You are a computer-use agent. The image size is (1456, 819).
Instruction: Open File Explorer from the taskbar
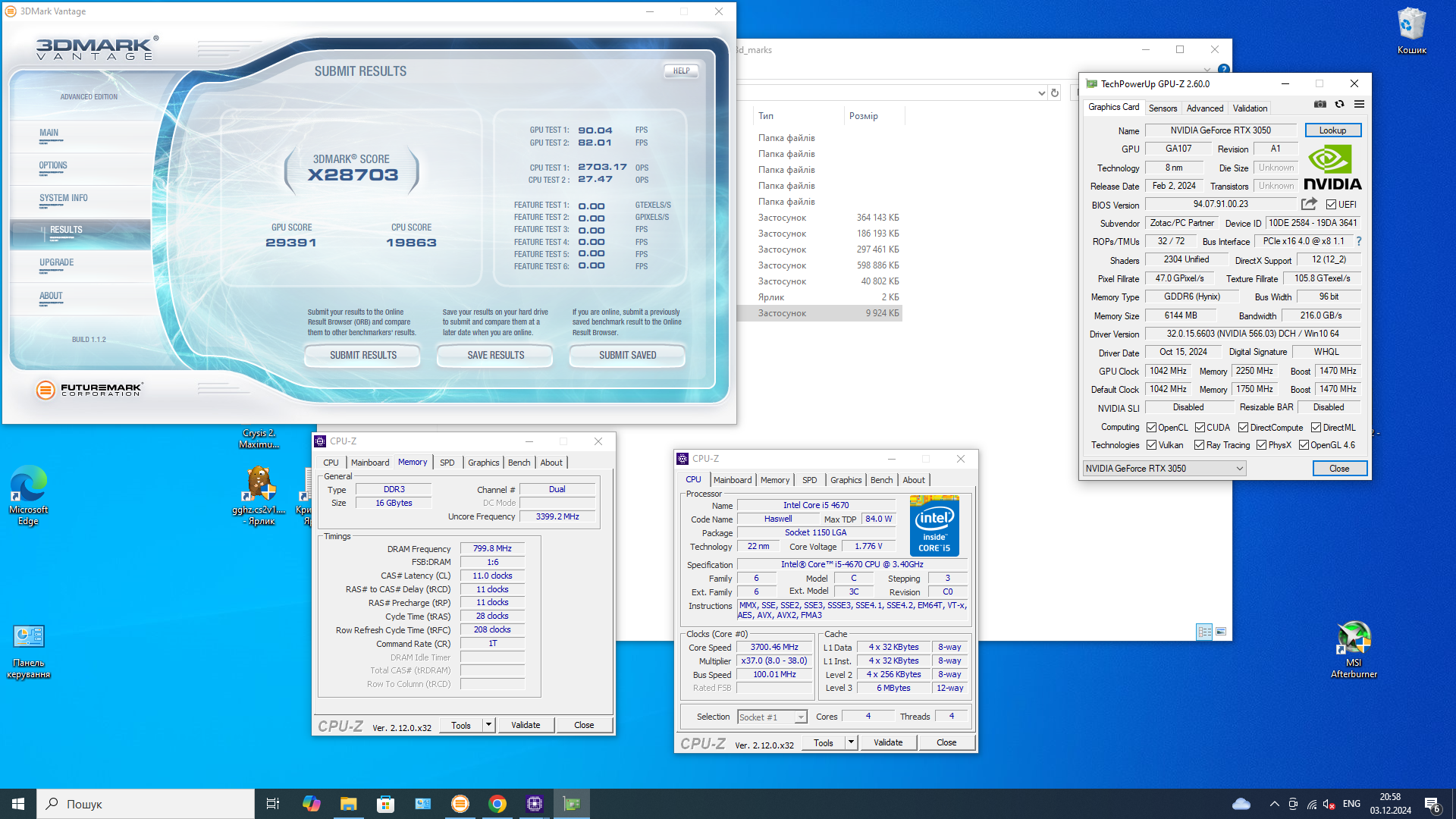click(348, 804)
